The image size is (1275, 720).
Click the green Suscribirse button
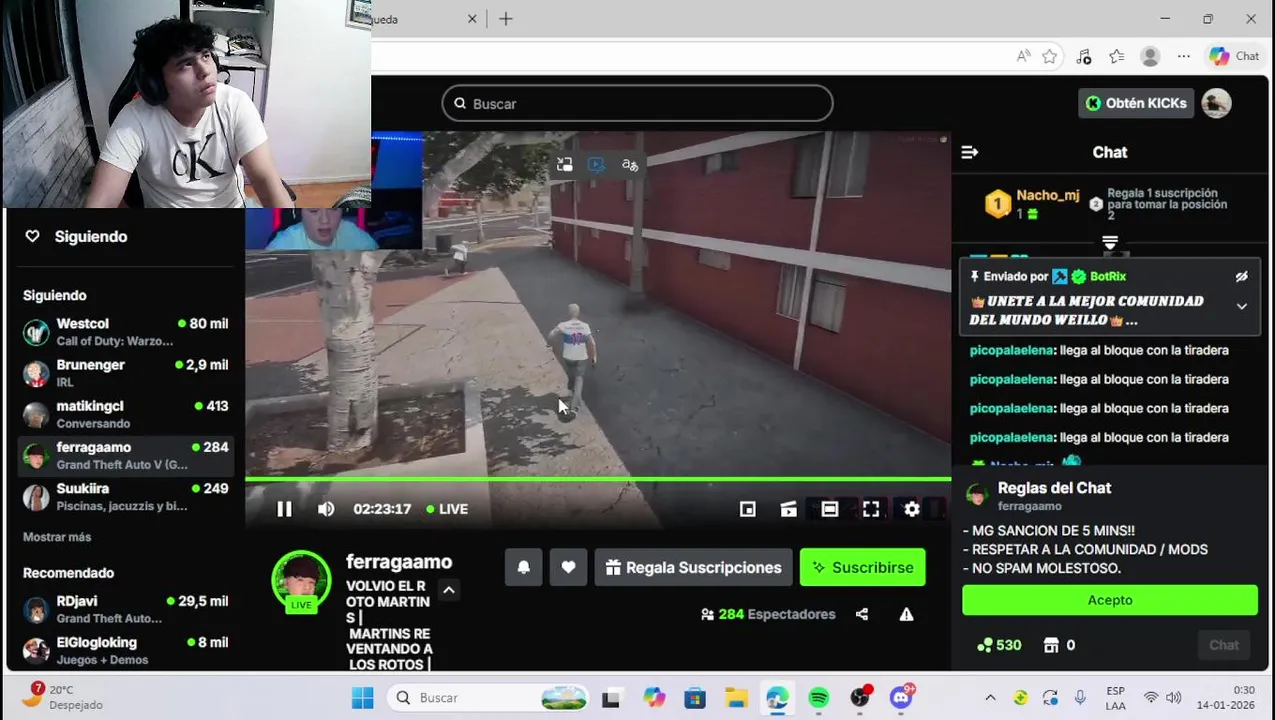pyautogui.click(x=863, y=567)
